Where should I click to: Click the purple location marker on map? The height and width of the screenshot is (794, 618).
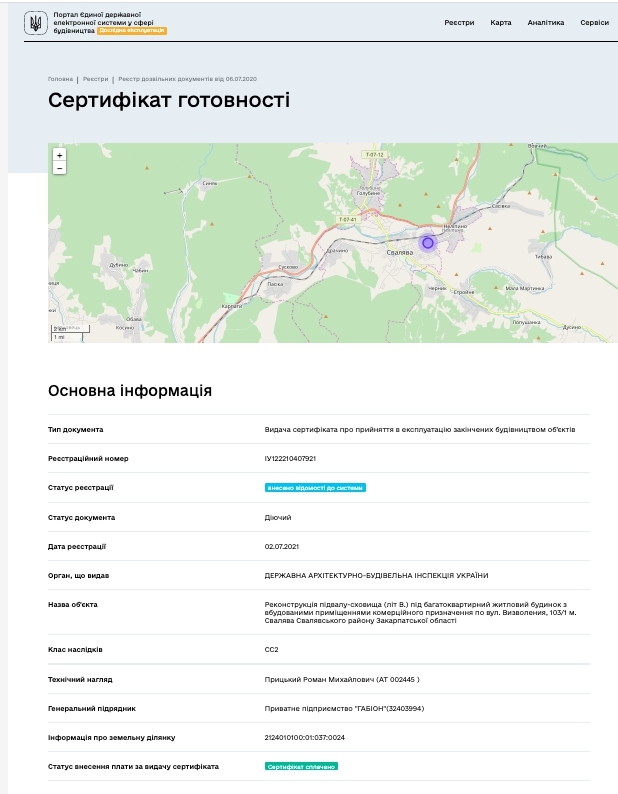tap(428, 243)
